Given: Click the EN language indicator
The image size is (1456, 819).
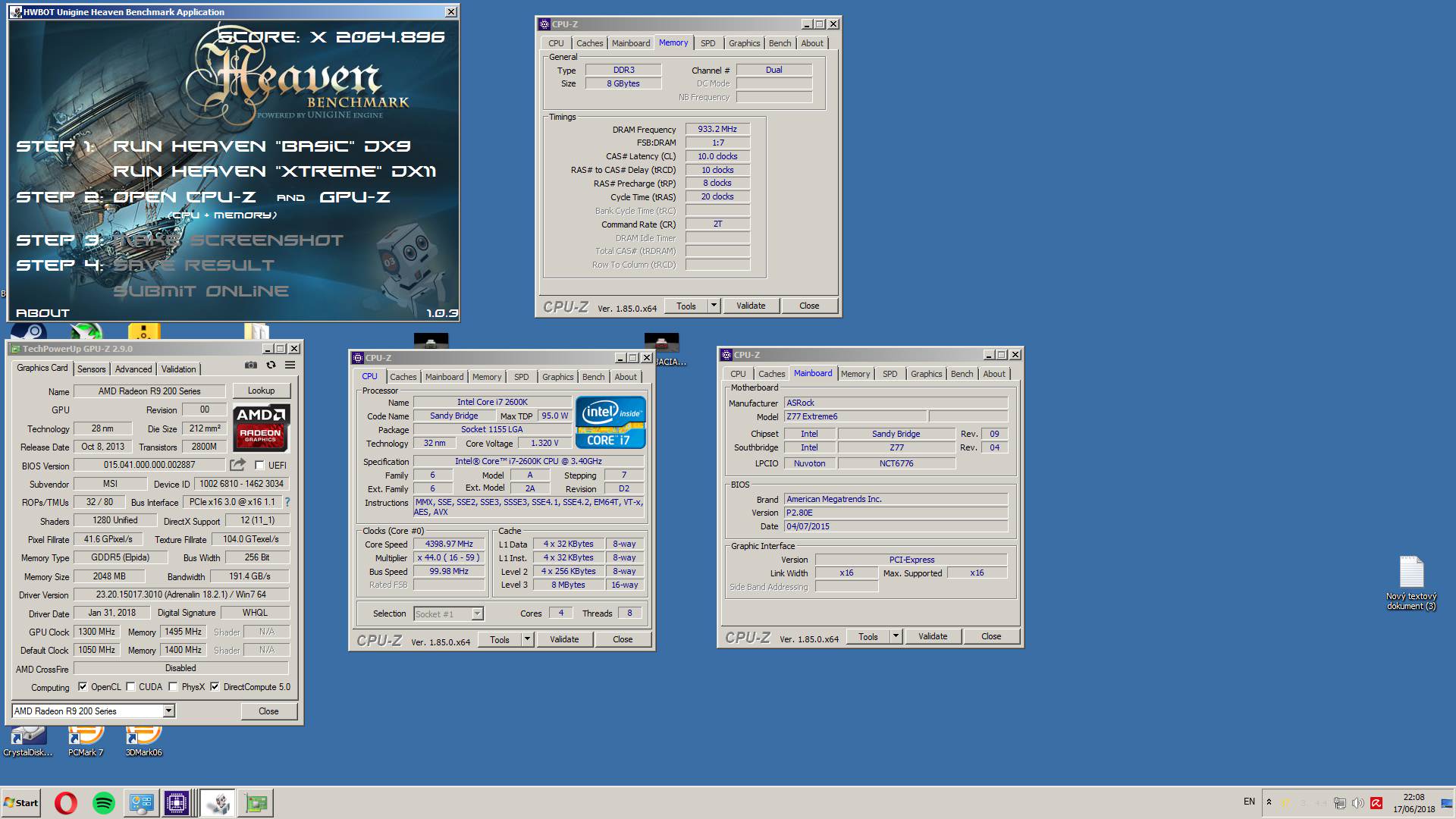Looking at the screenshot, I should tap(1249, 802).
